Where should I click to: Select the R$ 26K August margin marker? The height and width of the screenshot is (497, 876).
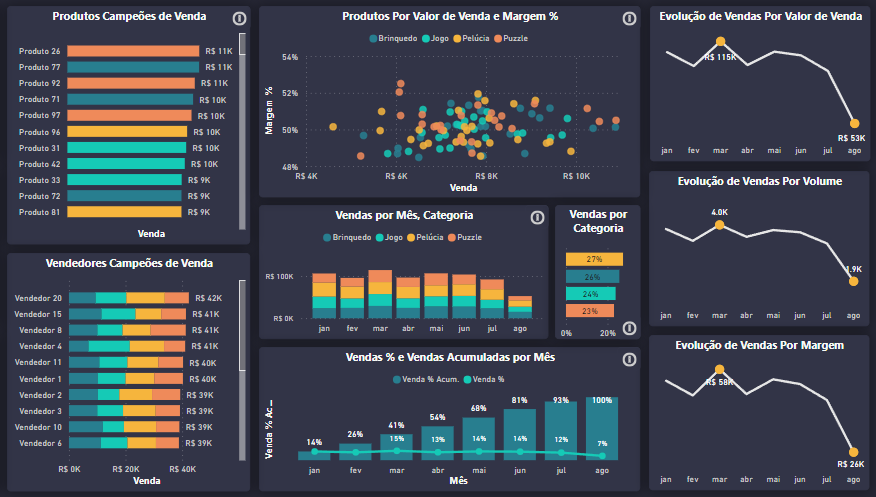pos(853,452)
